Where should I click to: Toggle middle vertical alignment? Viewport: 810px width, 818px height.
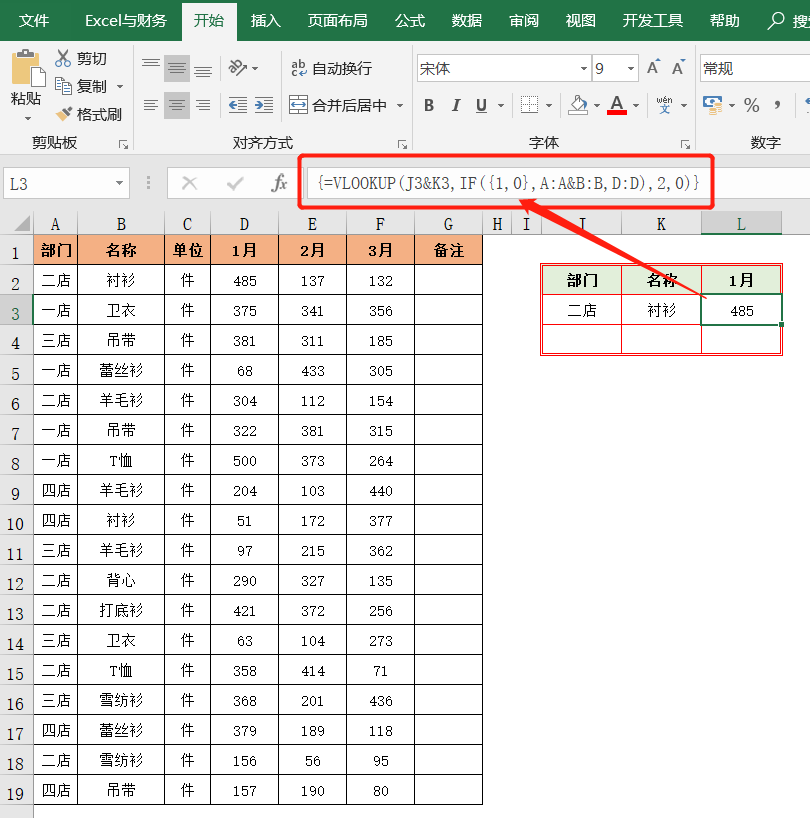pyautogui.click(x=177, y=68)
